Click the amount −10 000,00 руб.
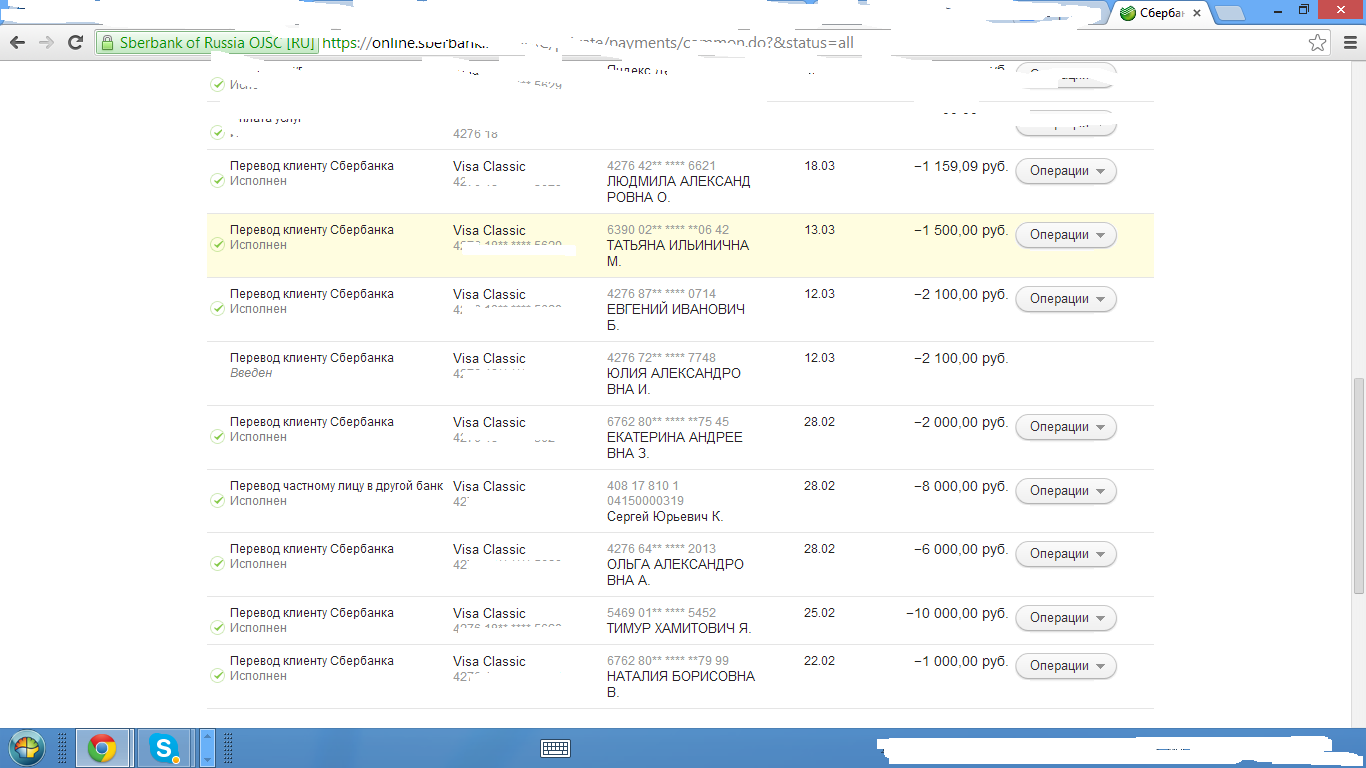Screen dimensions: 1366x768 click(957, 613)
